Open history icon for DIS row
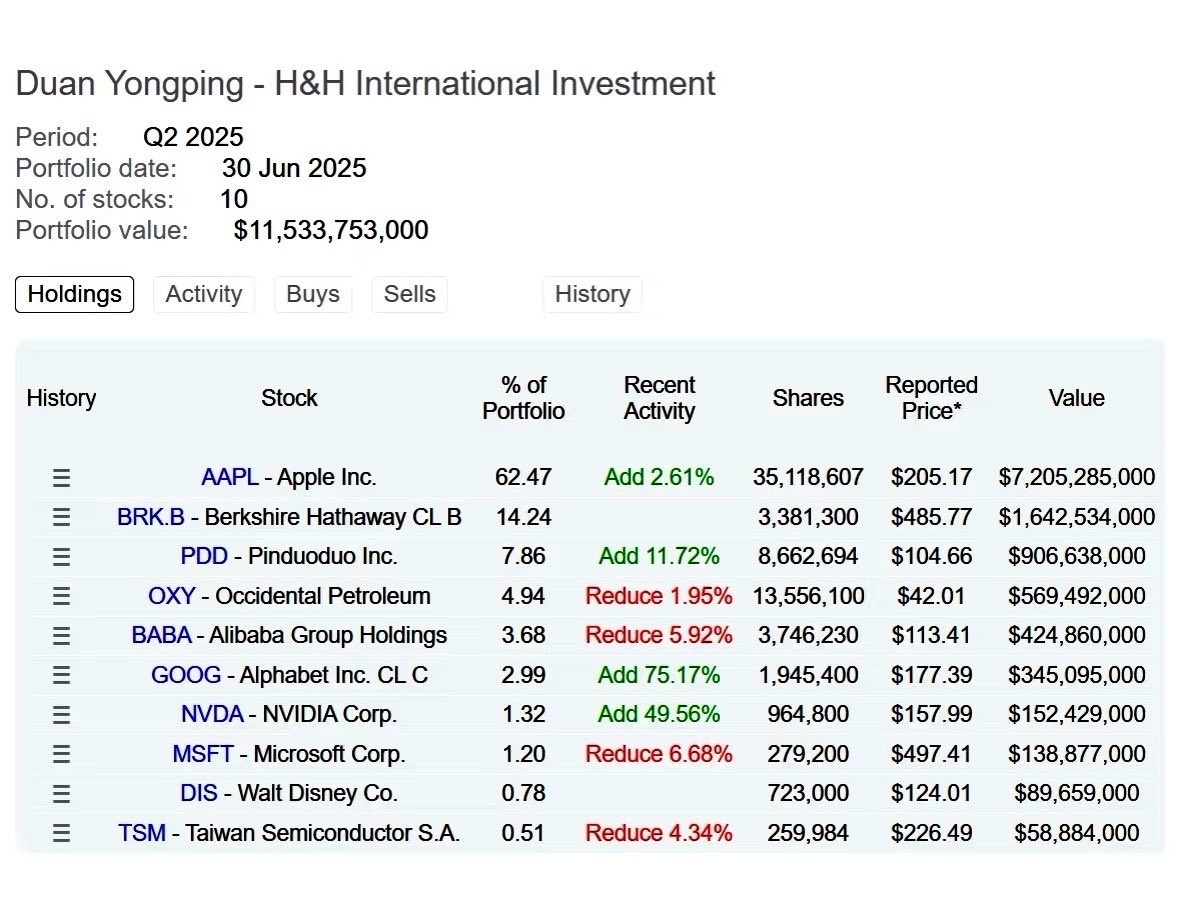This screenshot has width=1178, height=914. point(62,794)
